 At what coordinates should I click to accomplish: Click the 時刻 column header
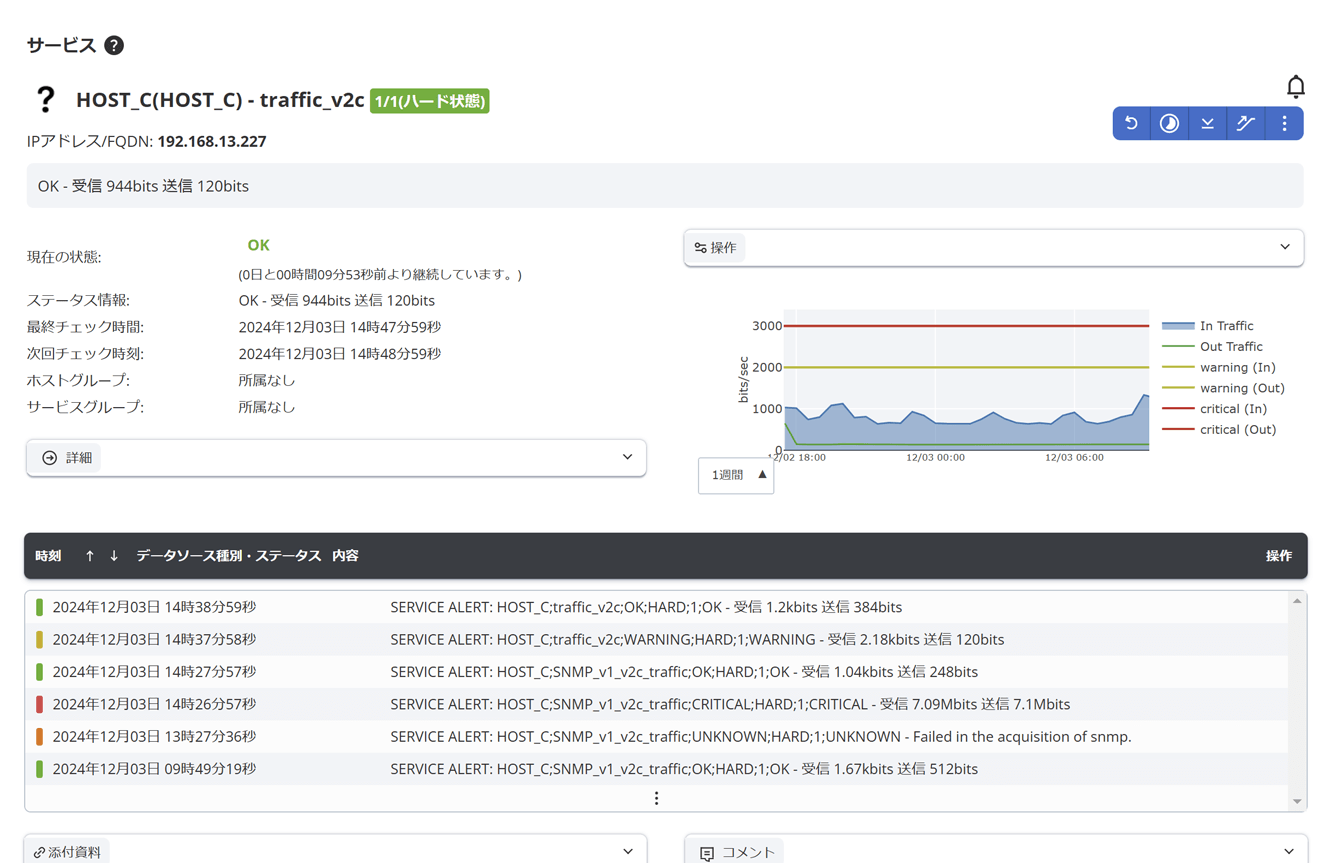(x=48, y=556)
